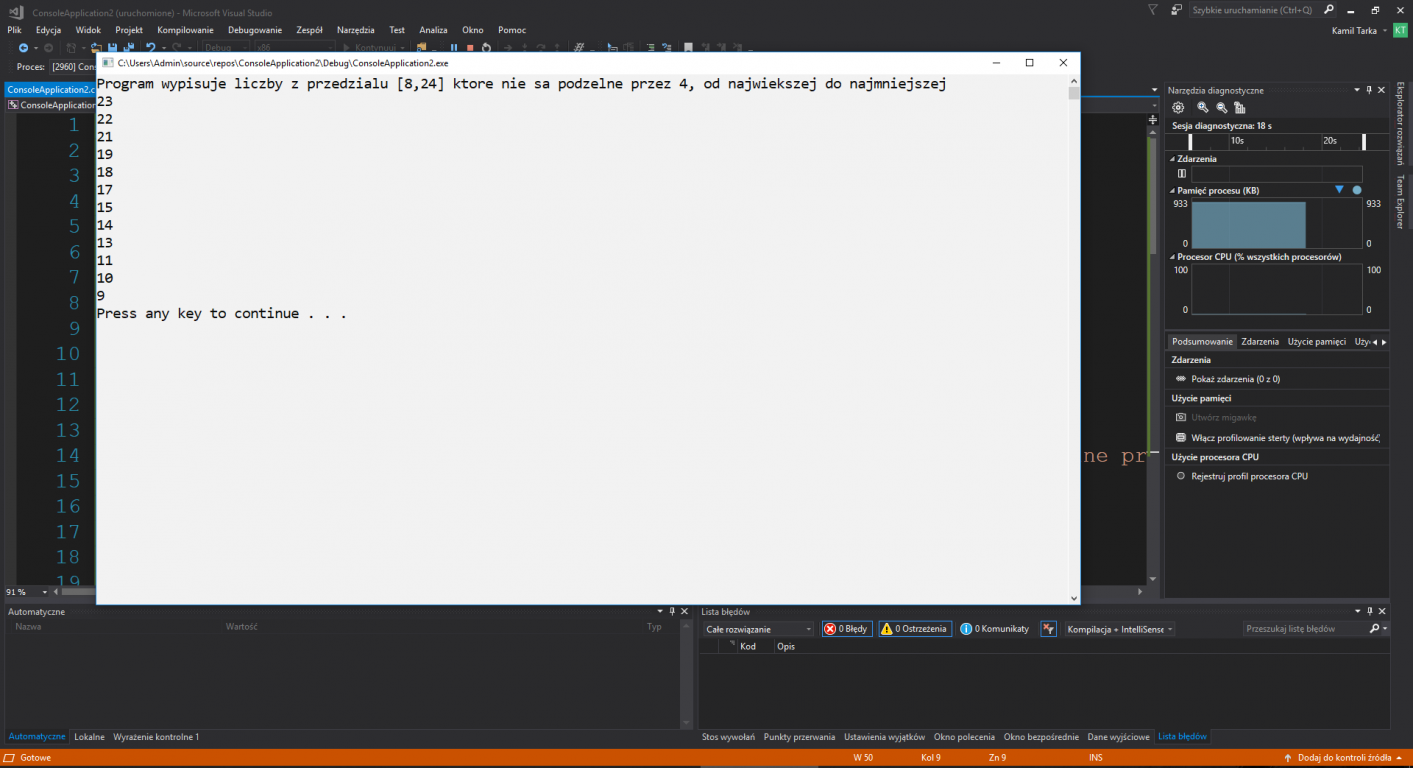Click Włącz profilowanie sterty link
Image resolution: width=1413 pixels, height=768 pixels.
click(1285, 438)
